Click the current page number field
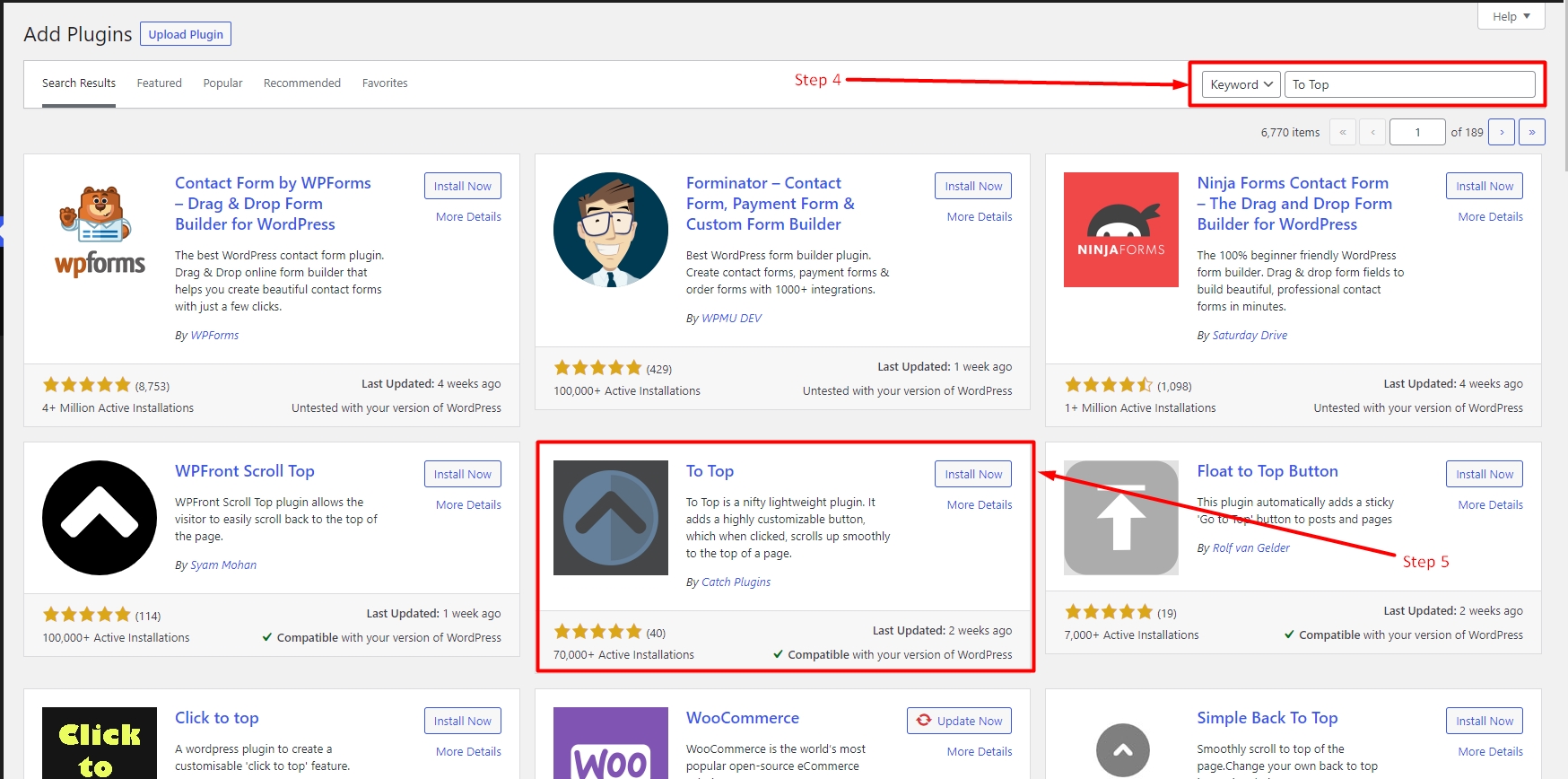This screenshot has width=1568, height=779. [x=1417, y=132]
